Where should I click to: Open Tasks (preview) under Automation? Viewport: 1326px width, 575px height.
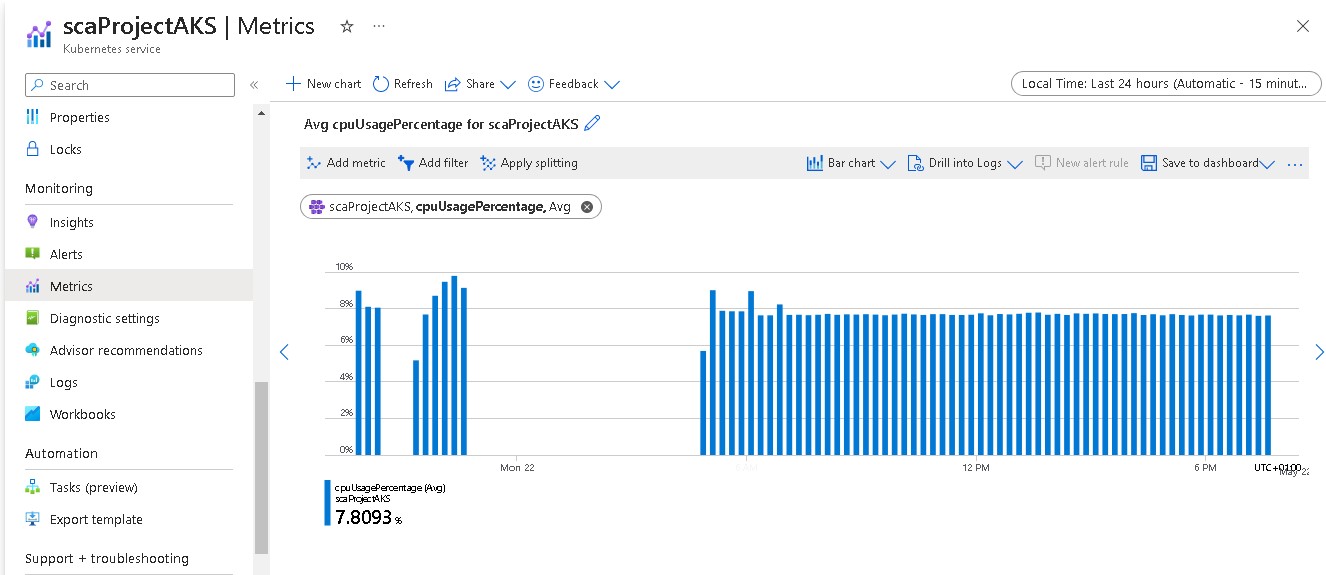(94, 487)
